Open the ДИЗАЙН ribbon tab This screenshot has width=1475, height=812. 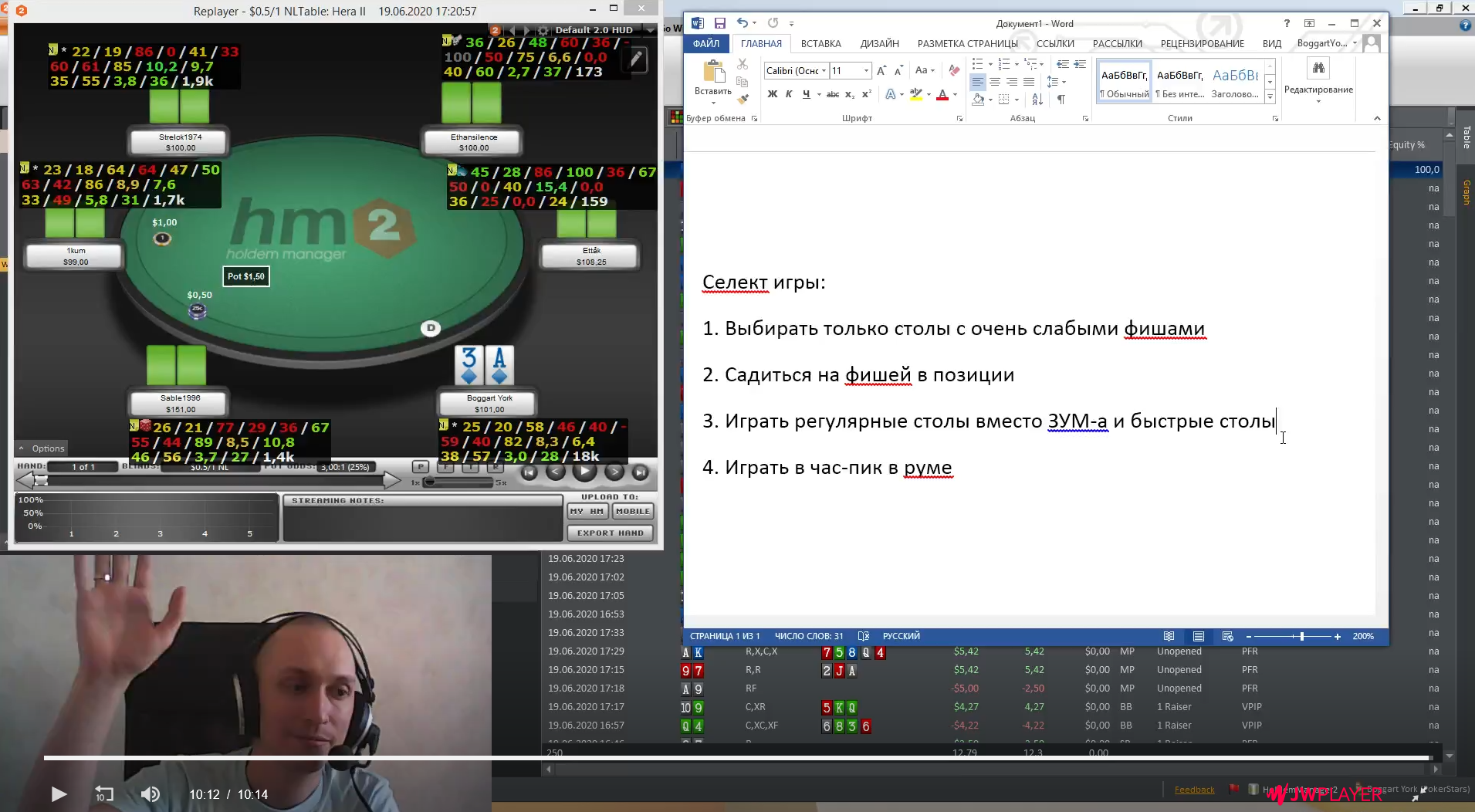click(879, 43)
